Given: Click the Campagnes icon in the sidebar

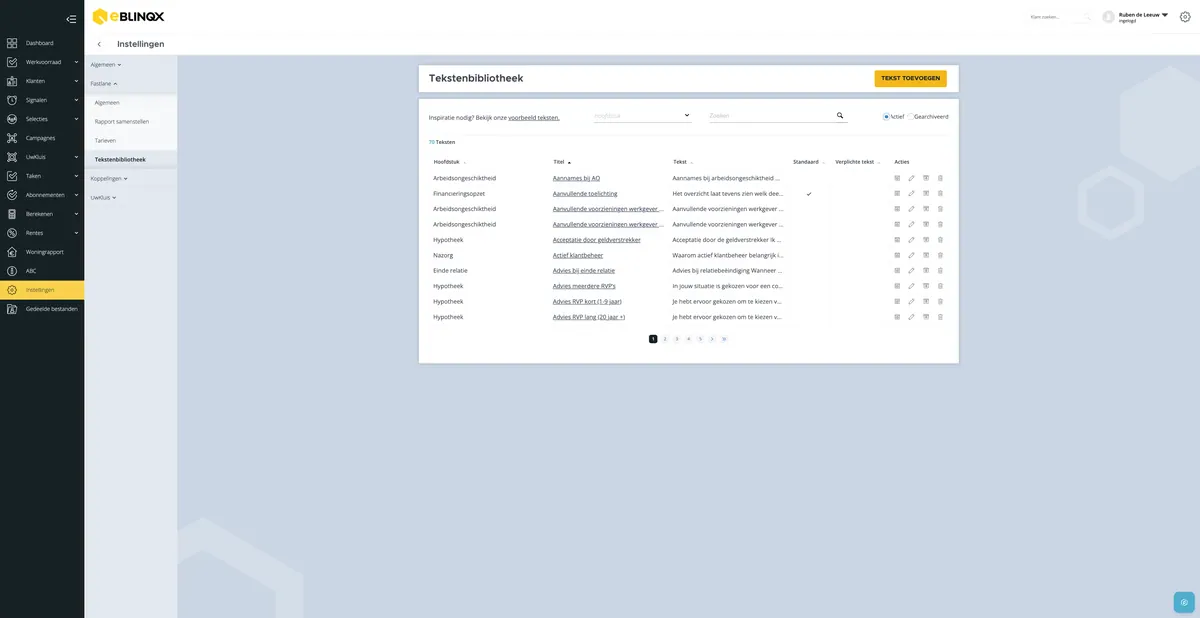Looking at the screenshot, I should pos(11,138).
